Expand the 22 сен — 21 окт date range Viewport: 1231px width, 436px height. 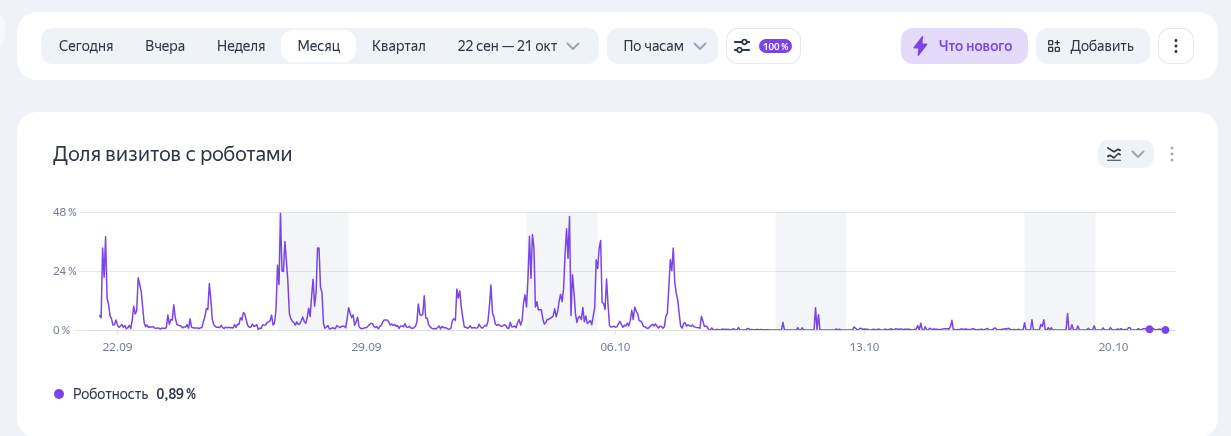518,46
